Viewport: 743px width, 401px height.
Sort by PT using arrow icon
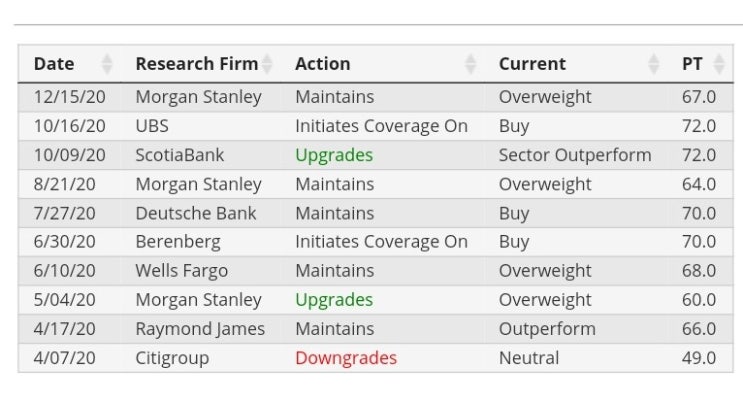pyautogui.click(x=719, y=64)
